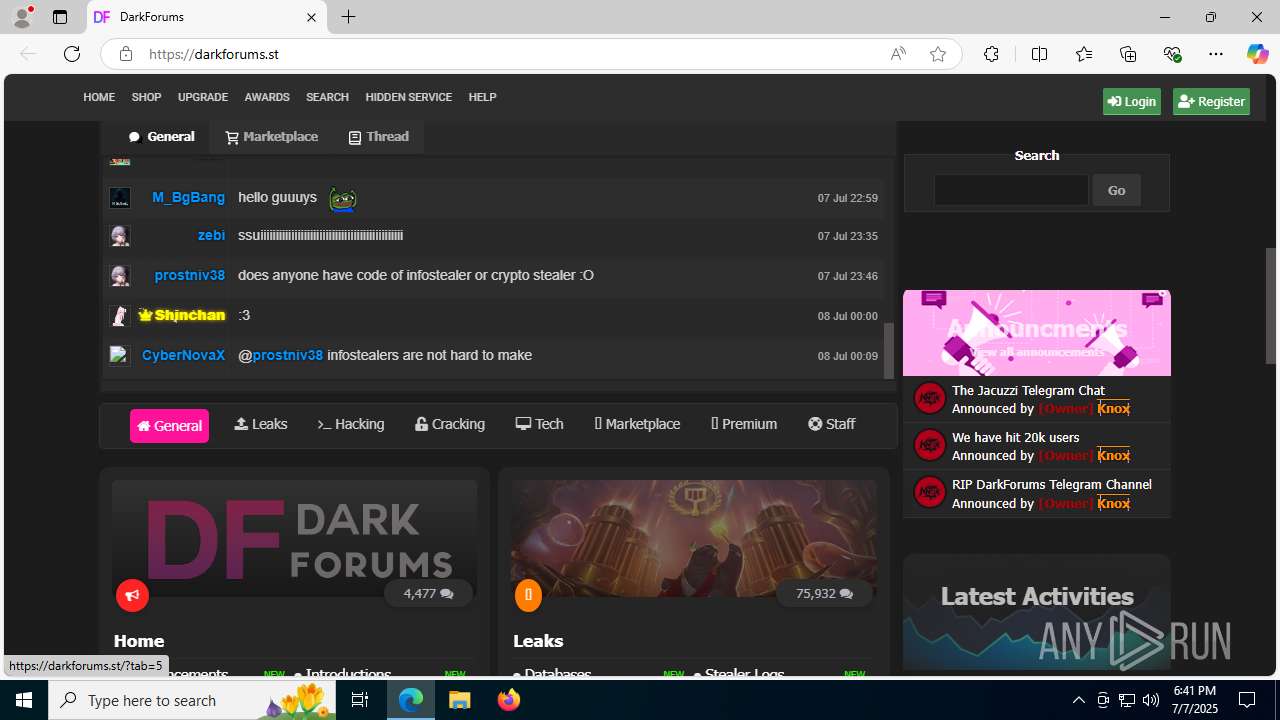The image size is (1280, 720).
Task: Select the pink General category tab
Action: (x=169, y=425)
